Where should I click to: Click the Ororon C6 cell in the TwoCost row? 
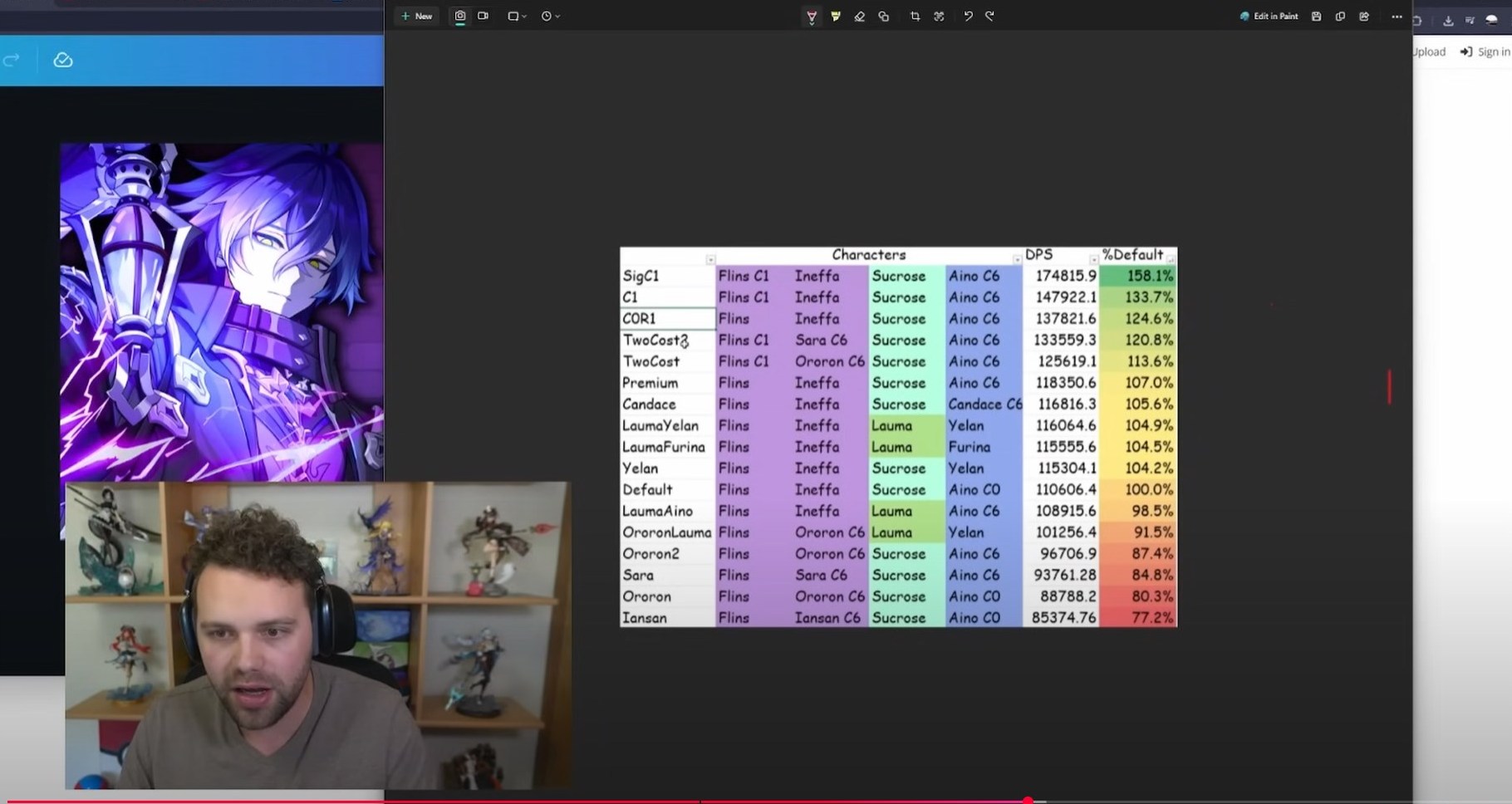pyautogui.click(x=831, y=362)
